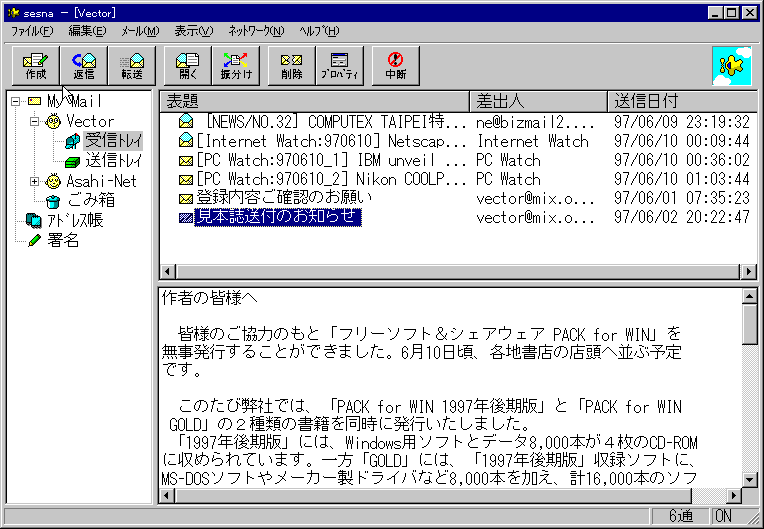Click message list scroll left arrow

click(x=168, y=272)
